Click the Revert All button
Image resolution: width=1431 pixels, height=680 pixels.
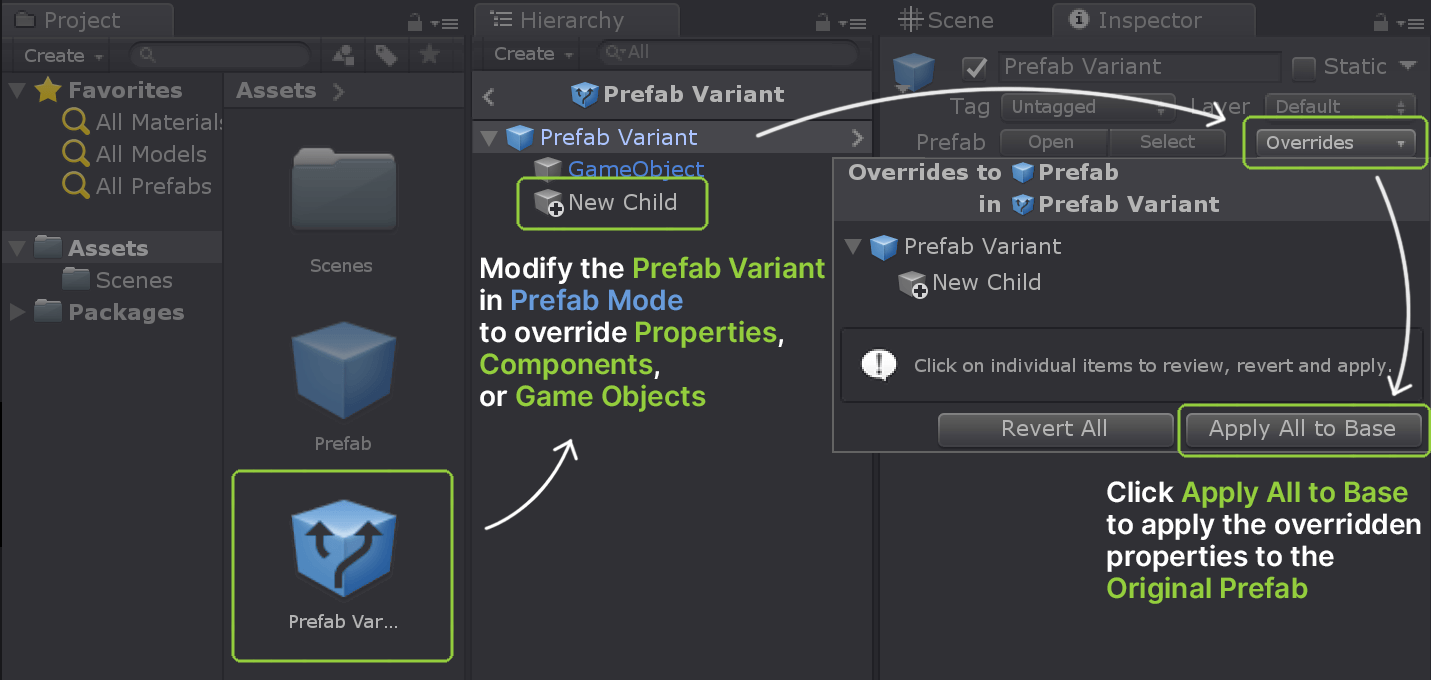[1054, 429]
